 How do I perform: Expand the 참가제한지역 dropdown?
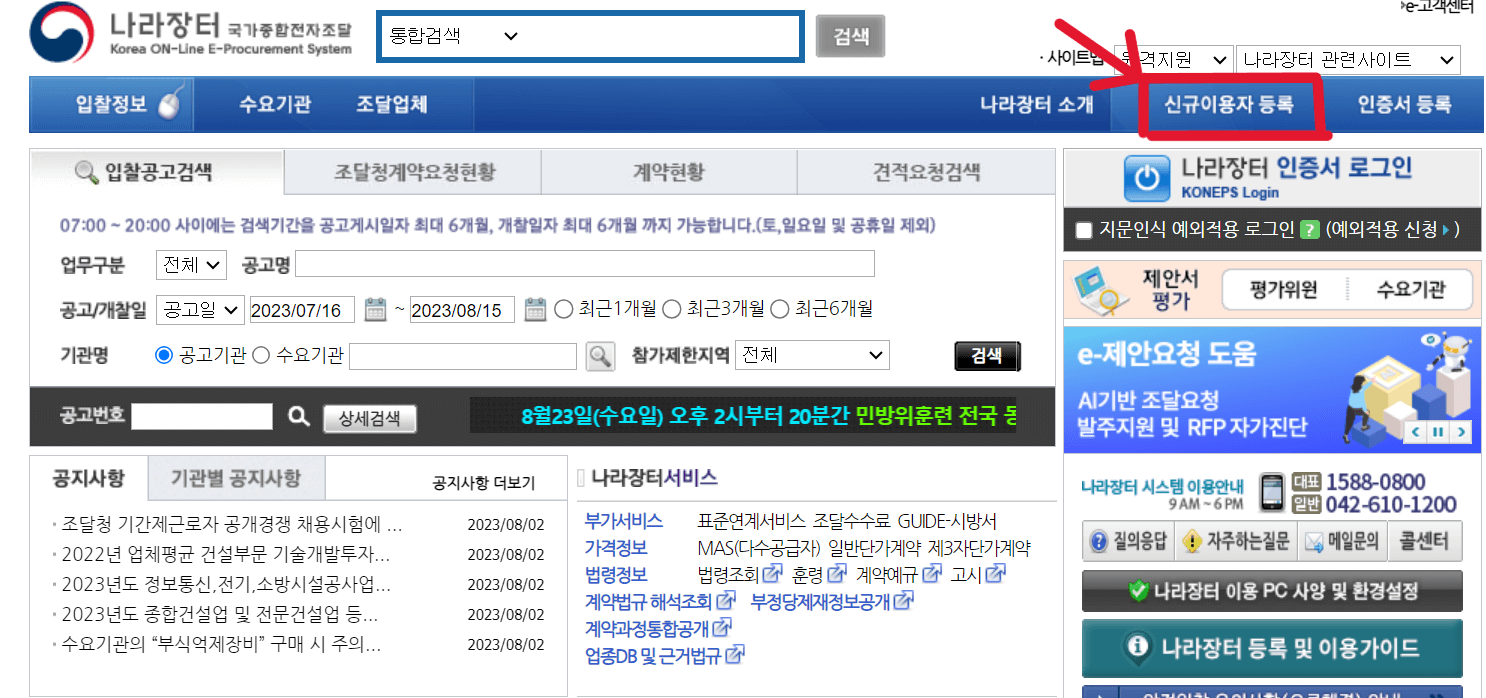coord(811,355)
